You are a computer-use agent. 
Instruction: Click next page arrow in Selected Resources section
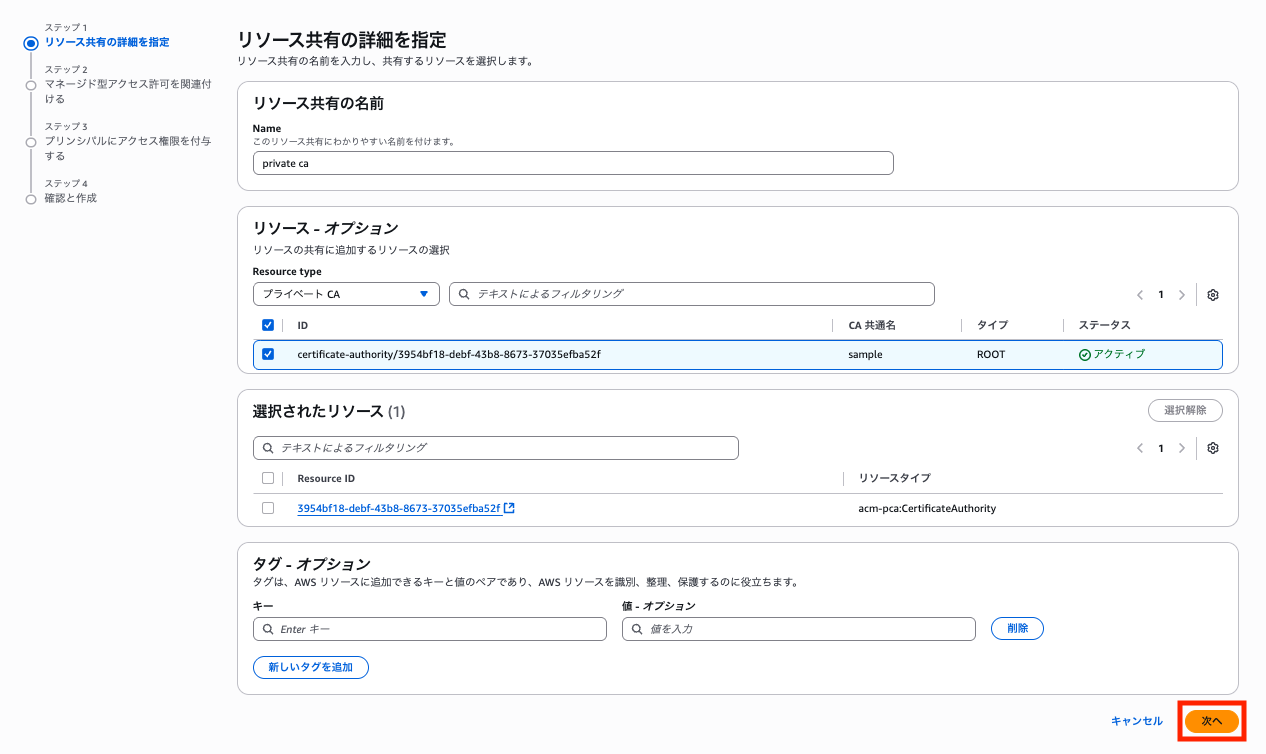1182,448
